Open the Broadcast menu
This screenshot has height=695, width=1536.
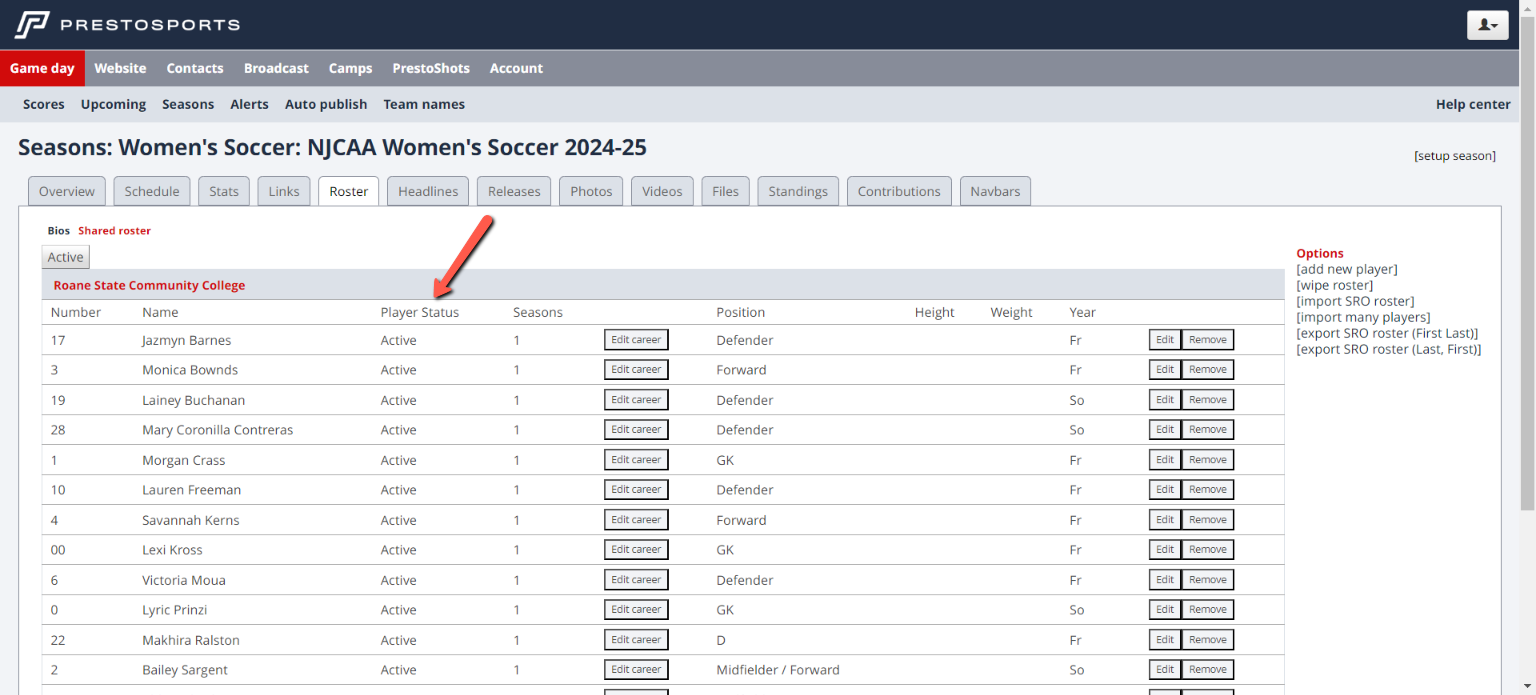click(x=276, y=68)
